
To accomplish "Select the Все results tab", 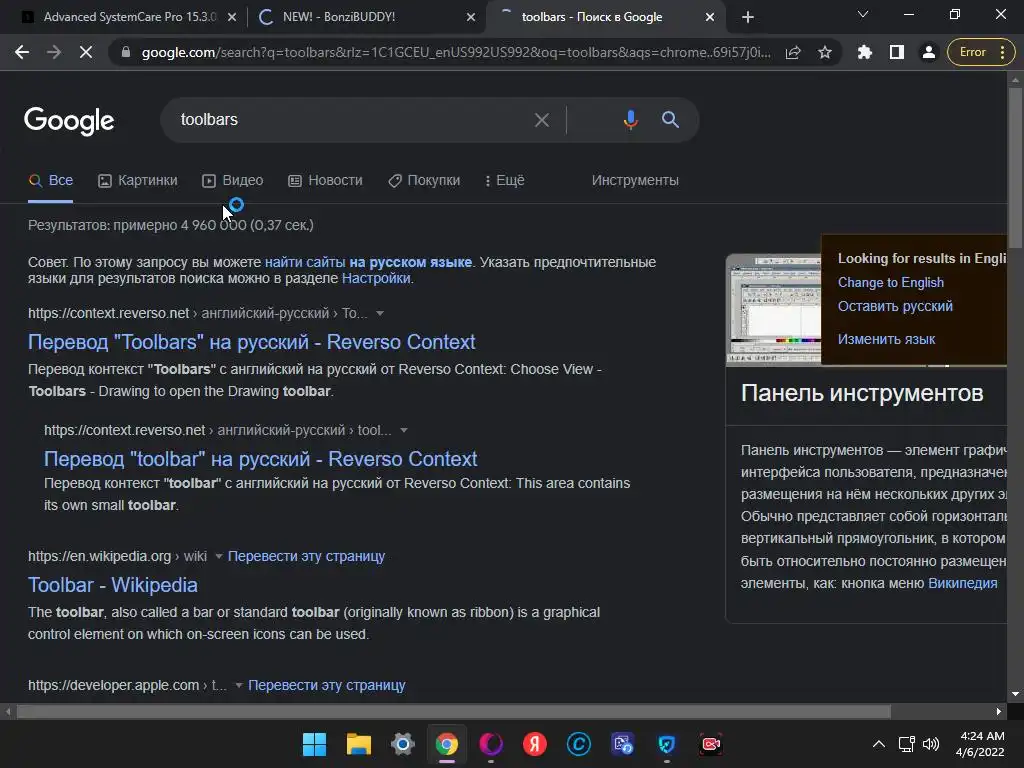I will pyautogui.click(x=51, y=181).
